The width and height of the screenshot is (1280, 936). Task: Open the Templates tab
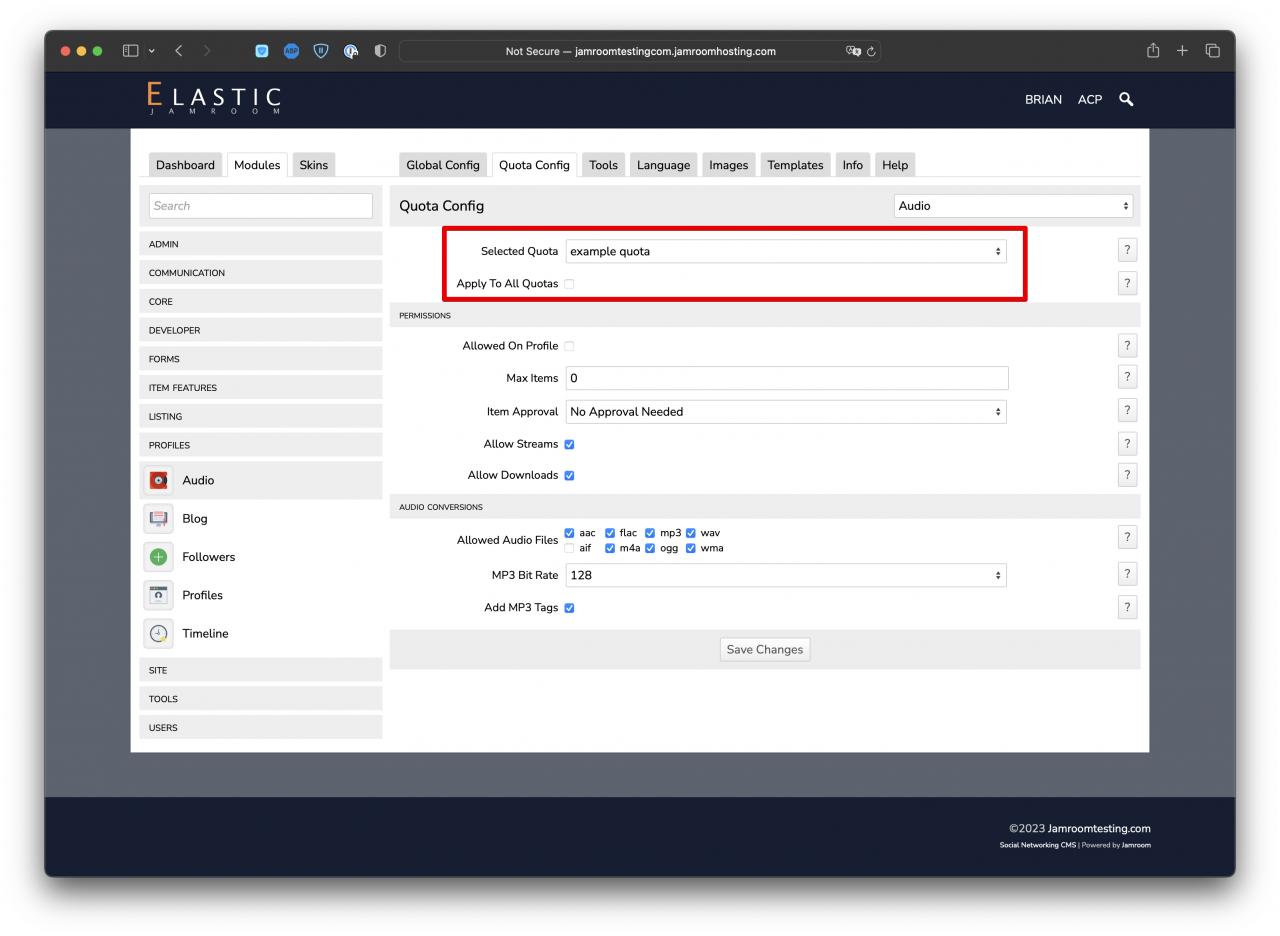tap(795, 165)
